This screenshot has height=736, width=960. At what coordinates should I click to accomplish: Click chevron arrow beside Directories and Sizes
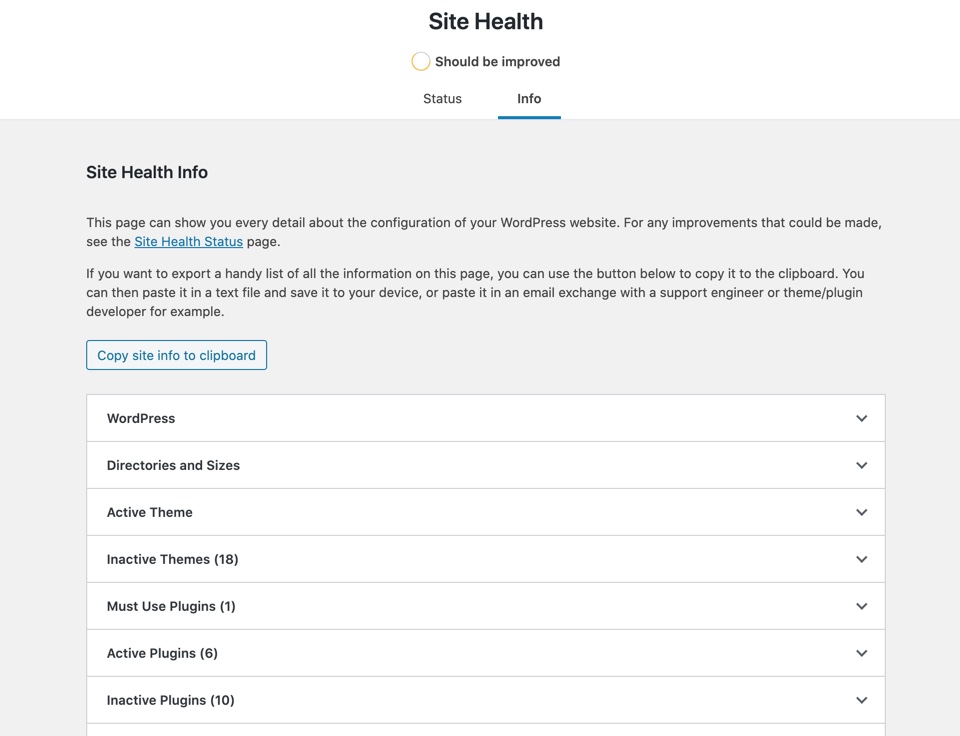861,465
